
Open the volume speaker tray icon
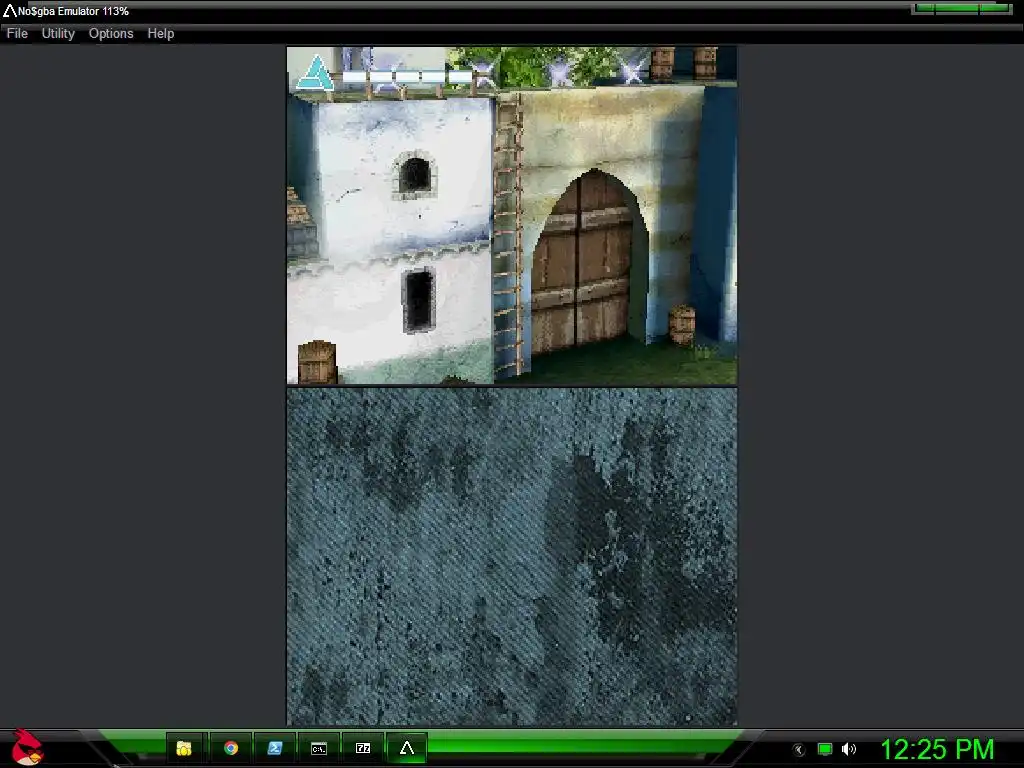pyautogui.click(x=848, y=749)
